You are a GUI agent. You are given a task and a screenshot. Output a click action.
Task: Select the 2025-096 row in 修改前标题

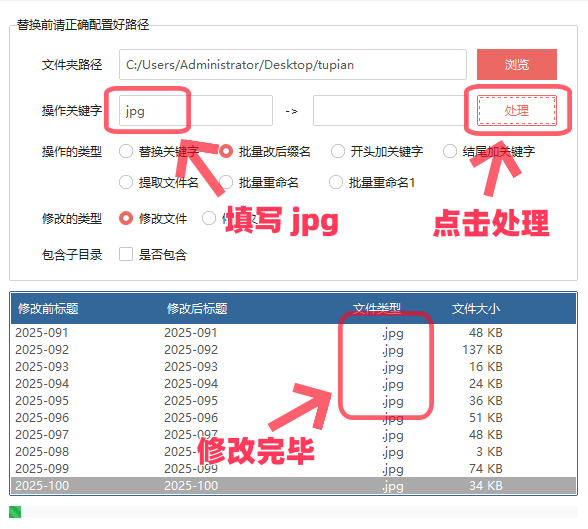(x=42, y=417)
